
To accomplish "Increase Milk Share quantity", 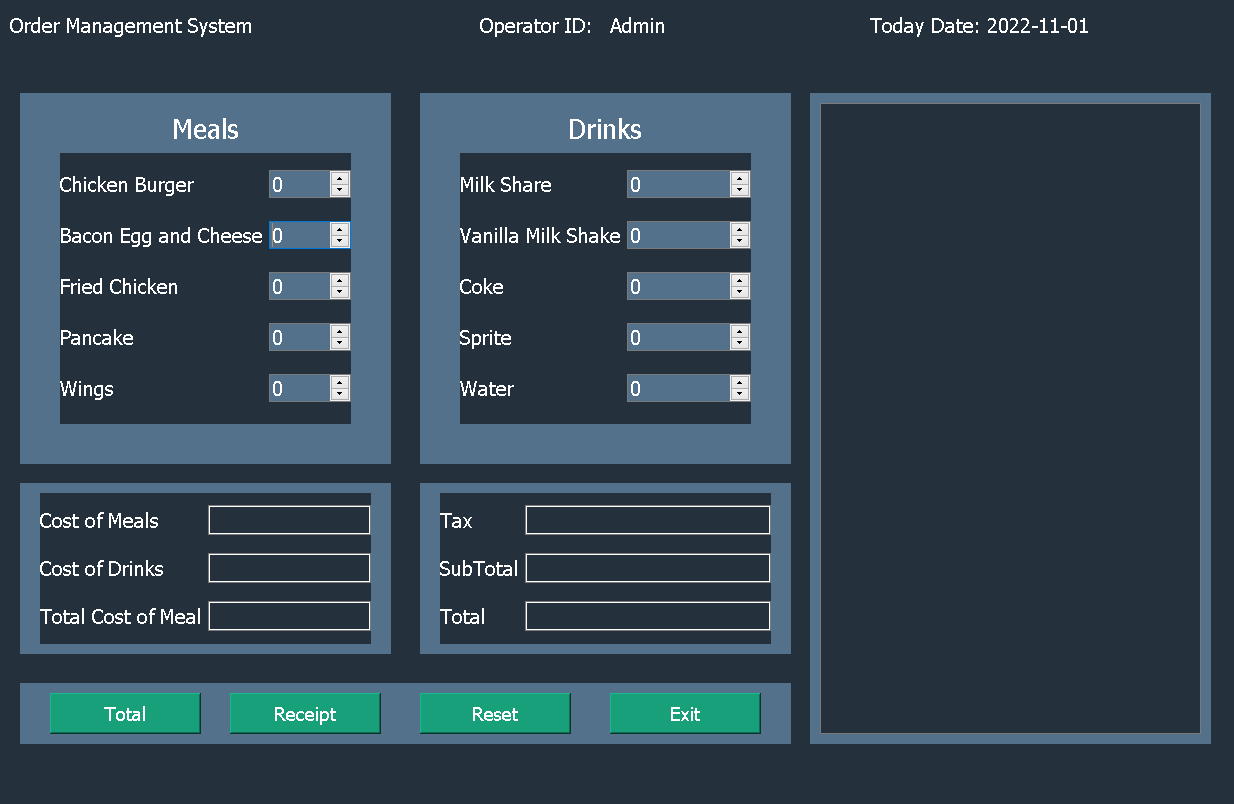I will point(739,179).
